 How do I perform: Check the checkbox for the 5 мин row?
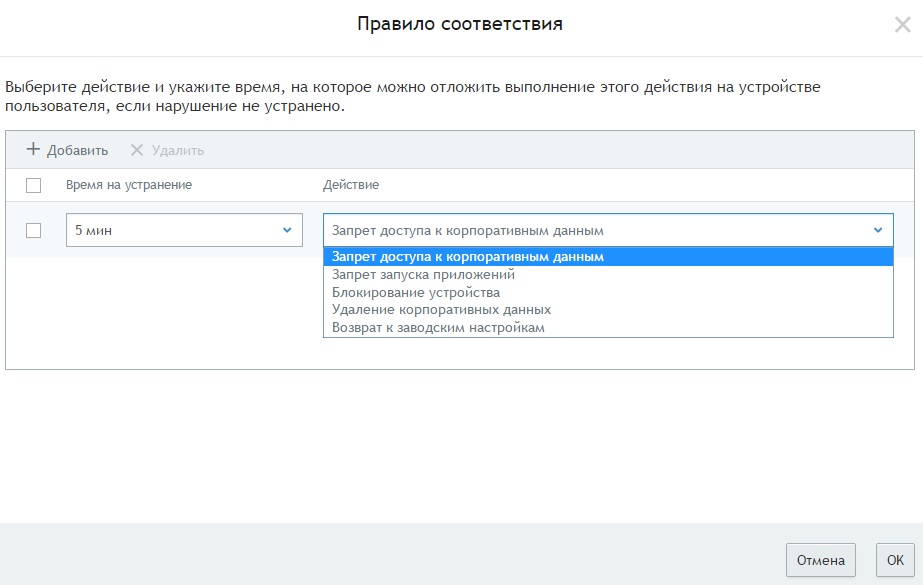pyautogui.click(x=33, y=230)
